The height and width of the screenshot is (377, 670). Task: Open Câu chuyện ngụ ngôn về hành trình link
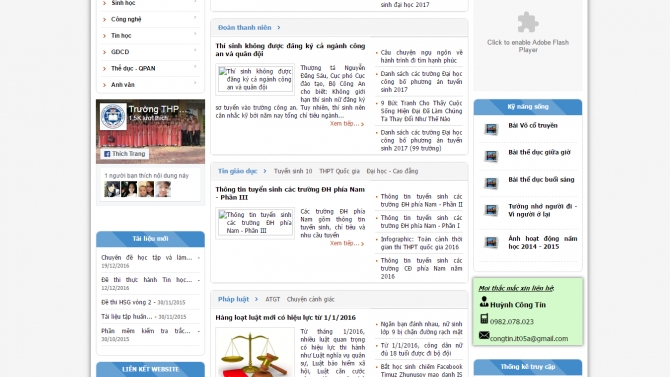click(x=421, y=56)
